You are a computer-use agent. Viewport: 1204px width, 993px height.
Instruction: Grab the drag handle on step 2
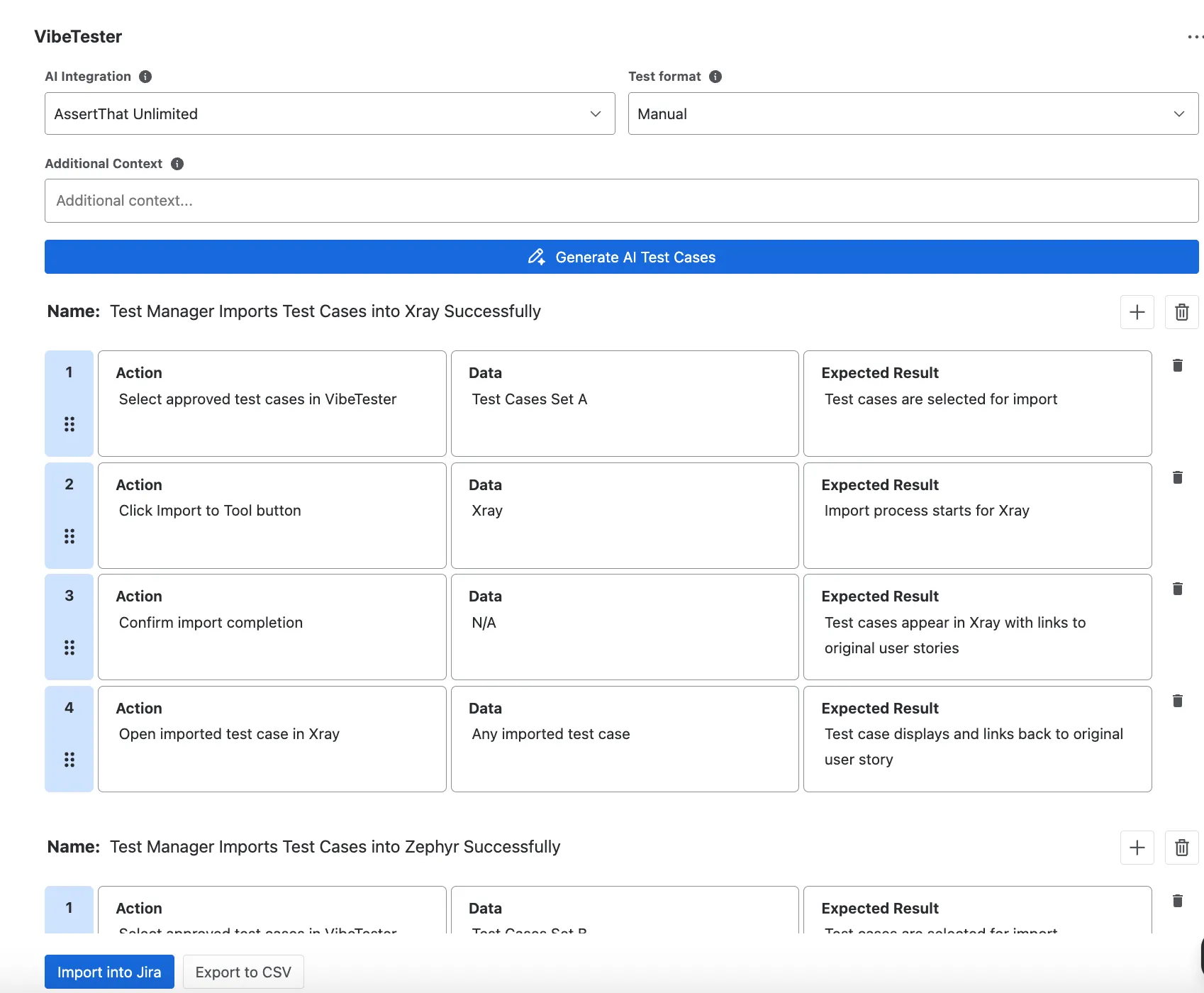point(69,536)
